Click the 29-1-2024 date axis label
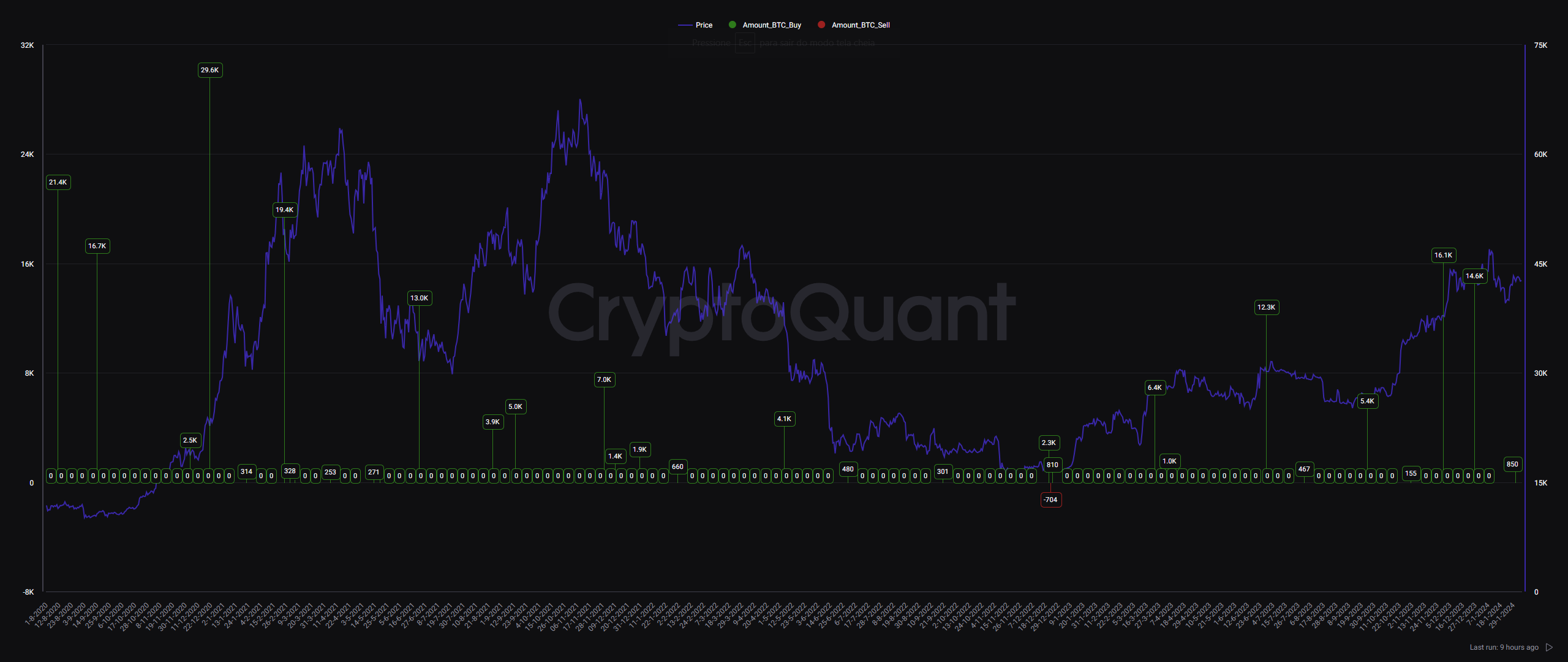Viewport: 1568px width, 662px height. coord(1502,615)
